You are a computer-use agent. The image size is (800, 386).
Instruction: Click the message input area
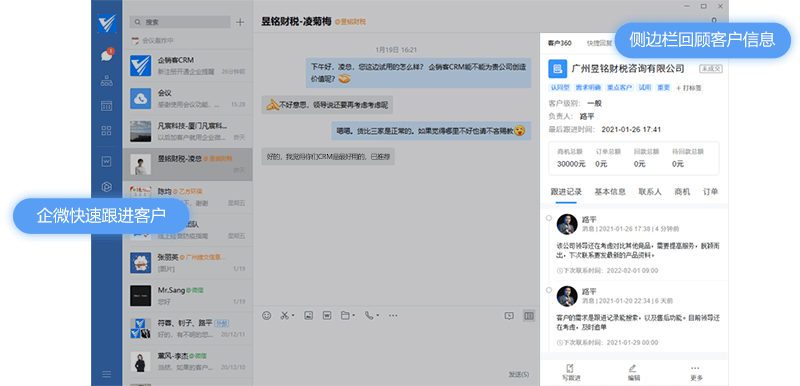pyautogui.click(x=396, y=345)
